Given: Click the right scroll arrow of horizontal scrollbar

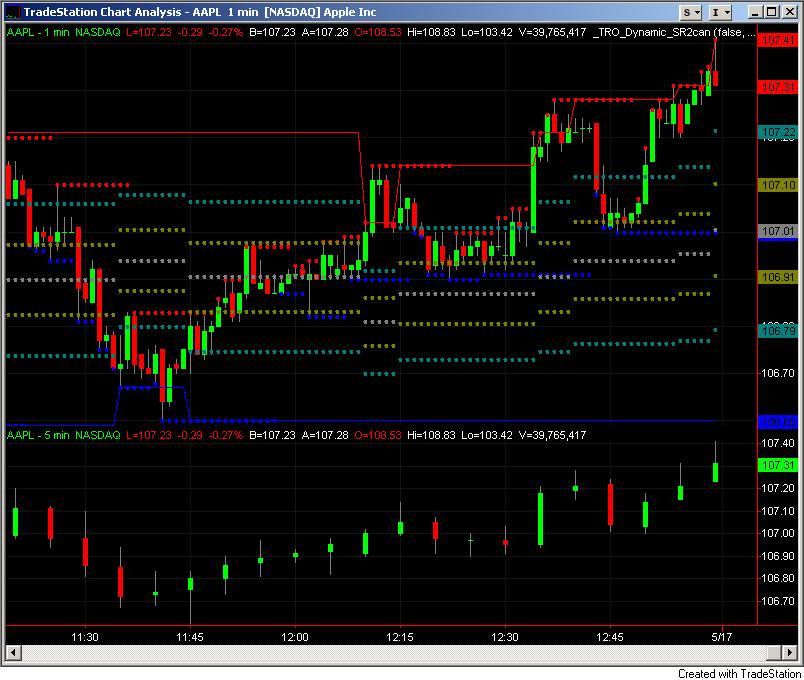Looking at the screenshot, I should click(790, 653).
